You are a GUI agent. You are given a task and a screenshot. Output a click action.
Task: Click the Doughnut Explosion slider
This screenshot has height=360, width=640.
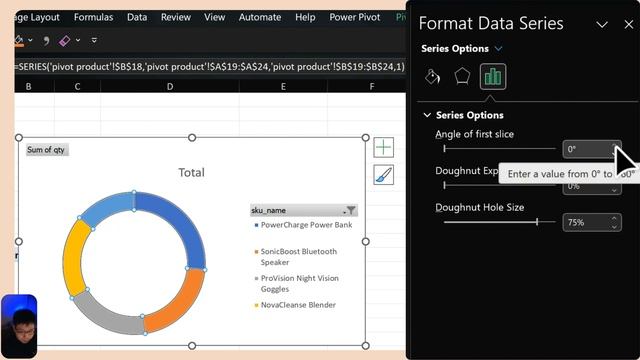(499, 185)
